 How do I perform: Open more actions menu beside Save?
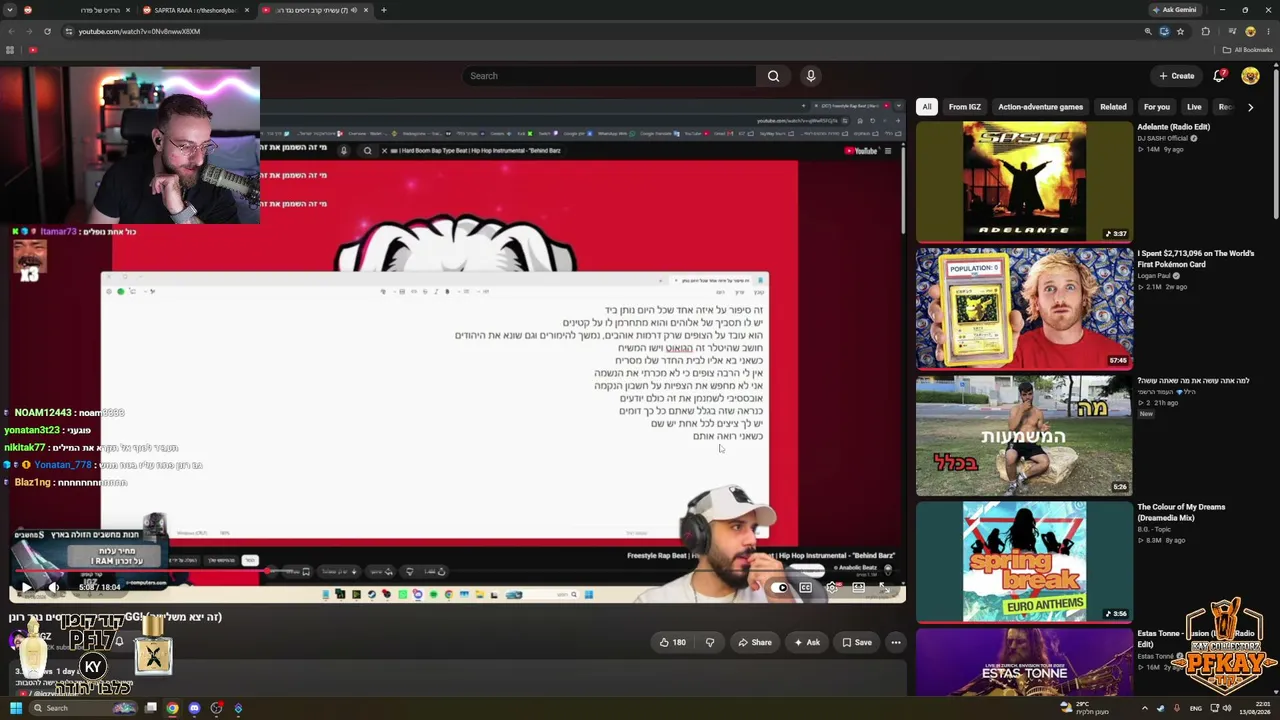(896, 642)
